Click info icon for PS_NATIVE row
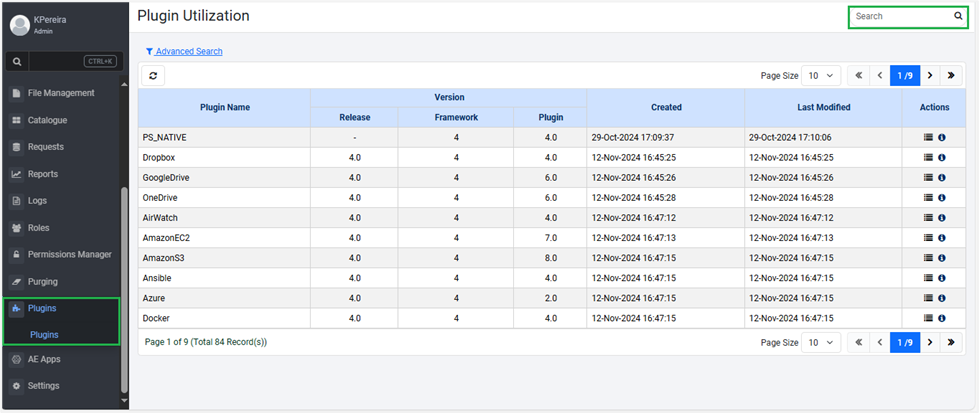Screen dimensions: 979x413 click(942, 138)
